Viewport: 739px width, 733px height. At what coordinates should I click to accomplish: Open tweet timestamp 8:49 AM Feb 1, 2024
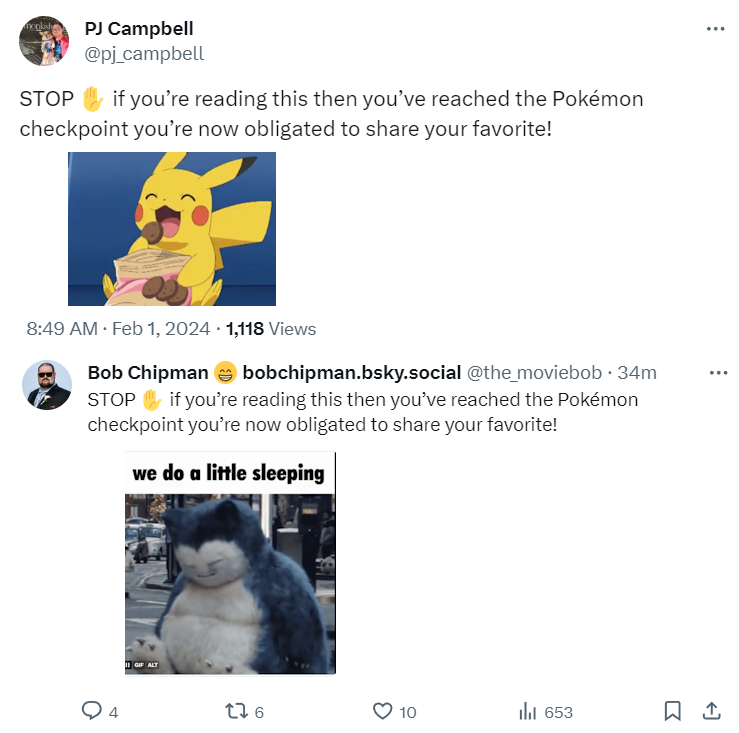pos(118,329)
